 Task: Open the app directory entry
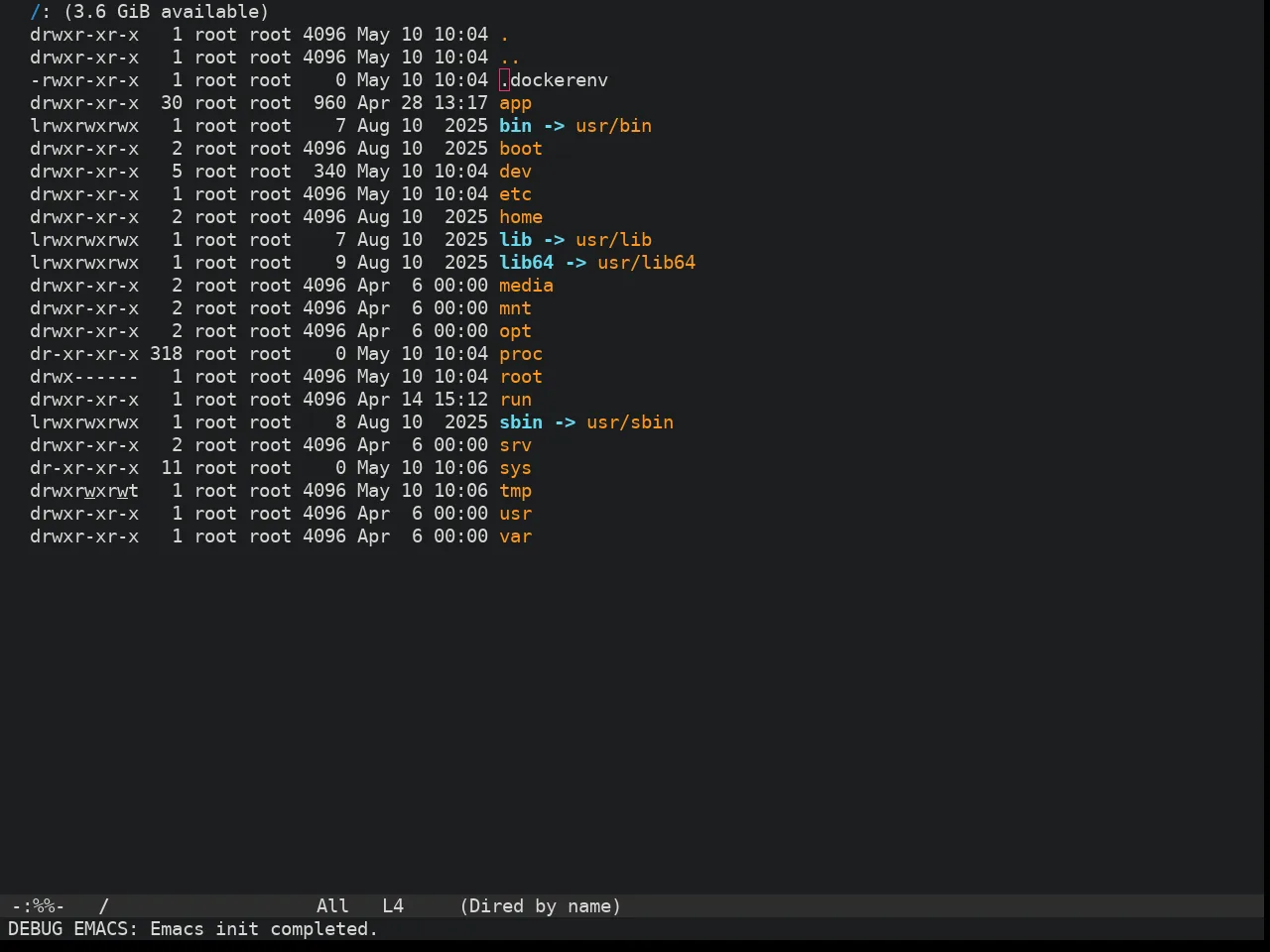515,103
